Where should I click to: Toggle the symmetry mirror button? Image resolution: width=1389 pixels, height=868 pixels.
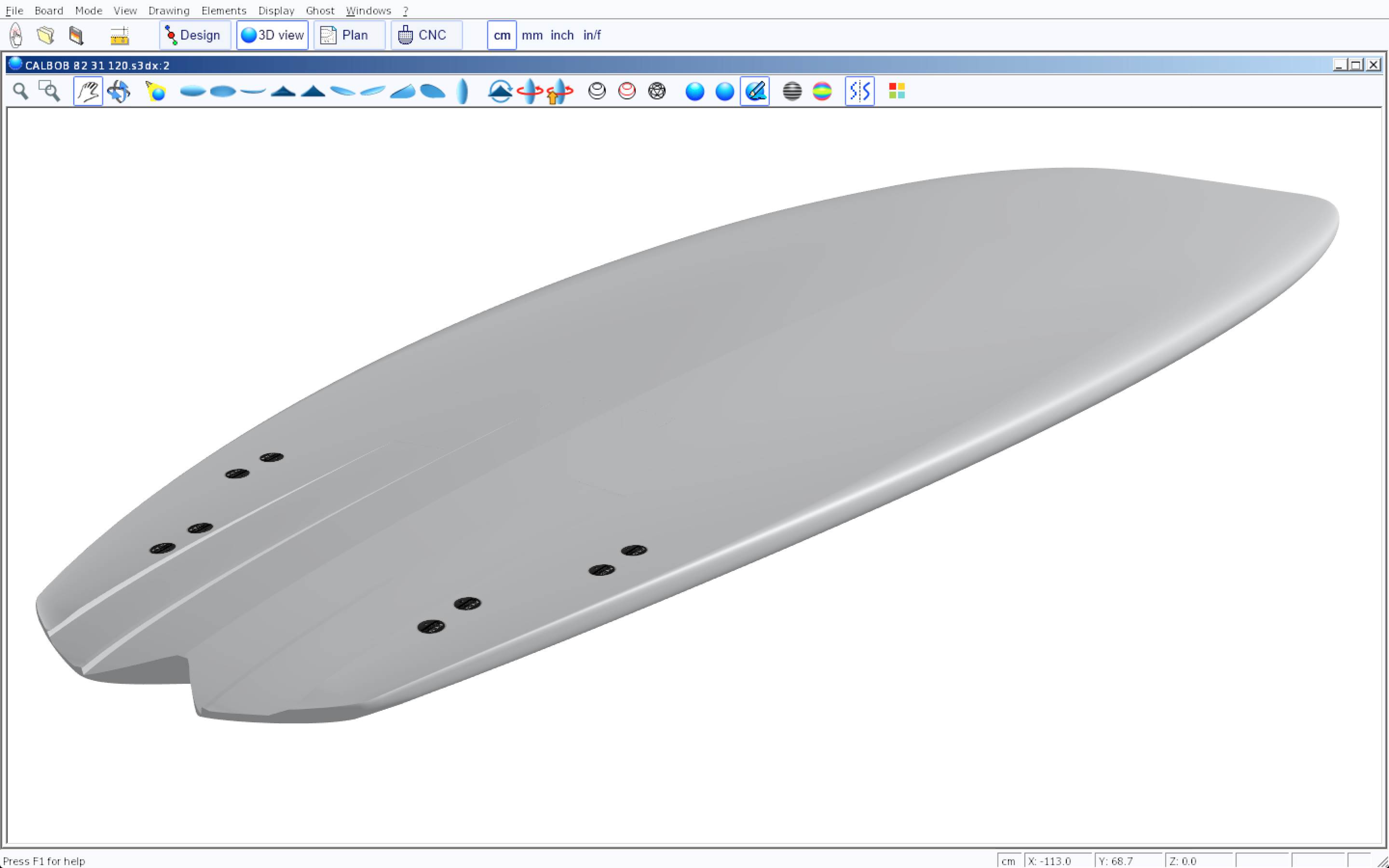[x=859, y=91]
